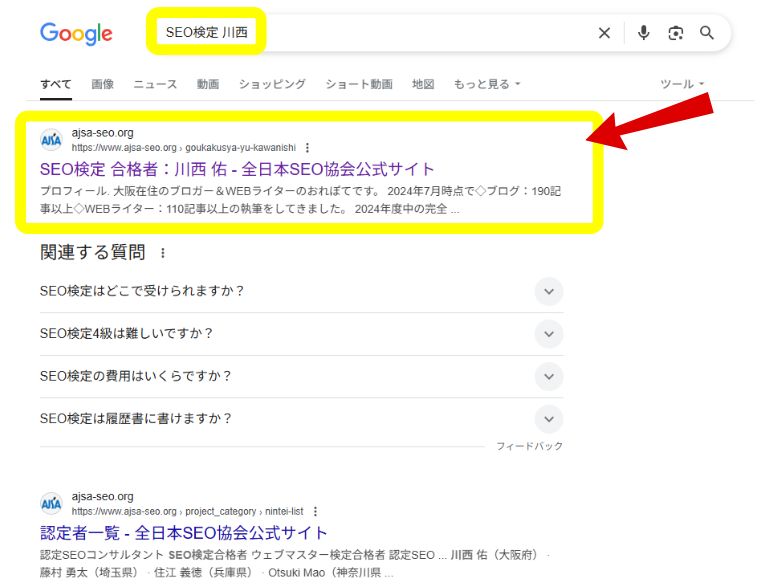780x585 pixels.
Task: Start voice search with microphone icon
Action: point(643,33)
